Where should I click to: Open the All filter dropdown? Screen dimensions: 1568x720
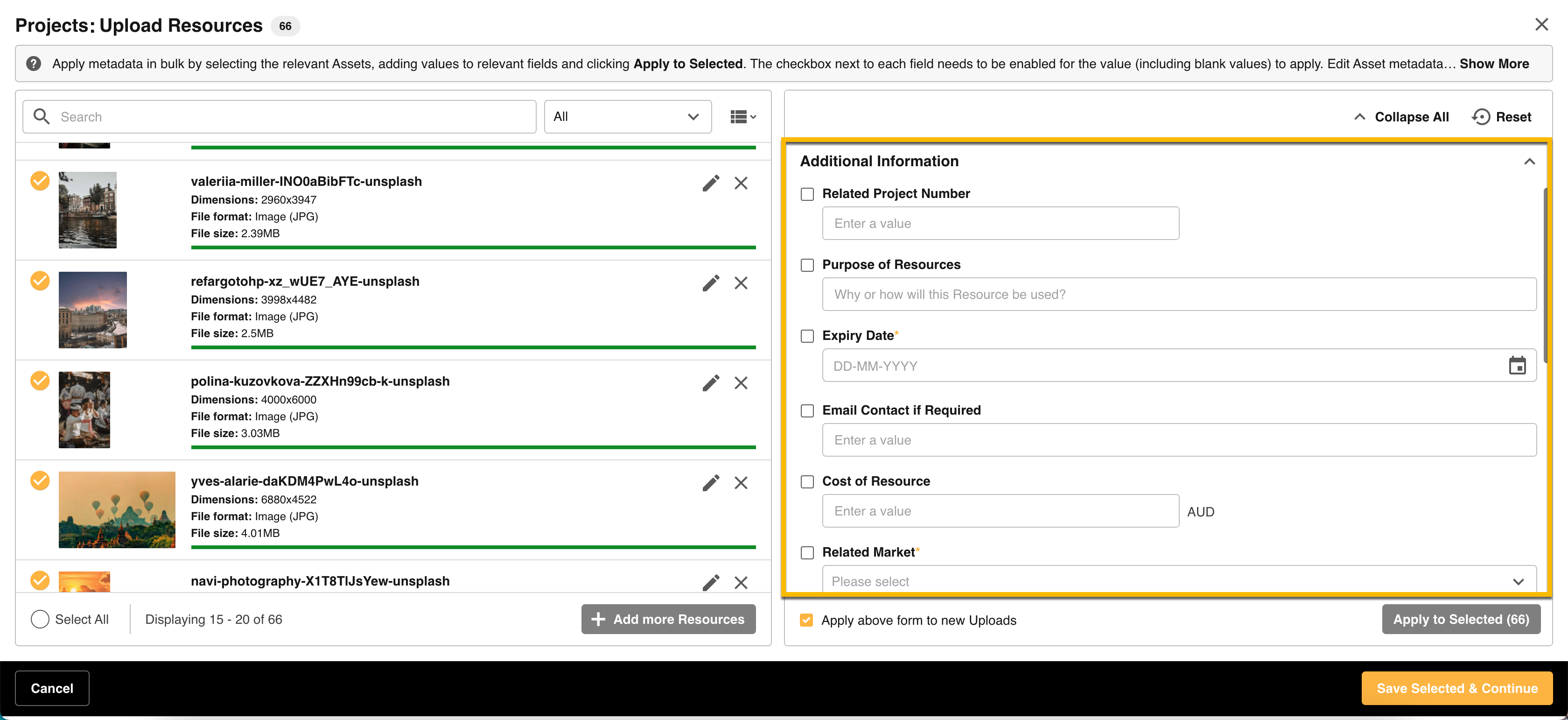[x=627, y=117]
